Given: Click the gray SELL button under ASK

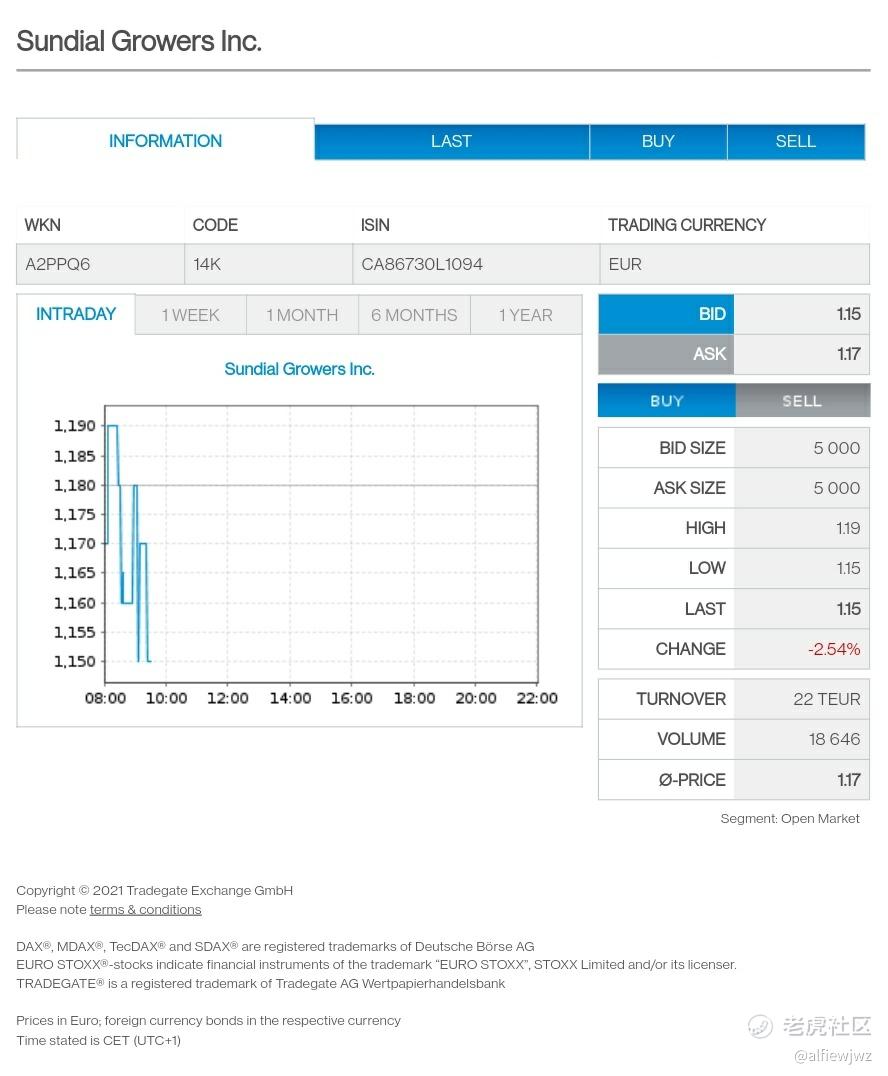Looking at the screenshot, I should (802, 401).
